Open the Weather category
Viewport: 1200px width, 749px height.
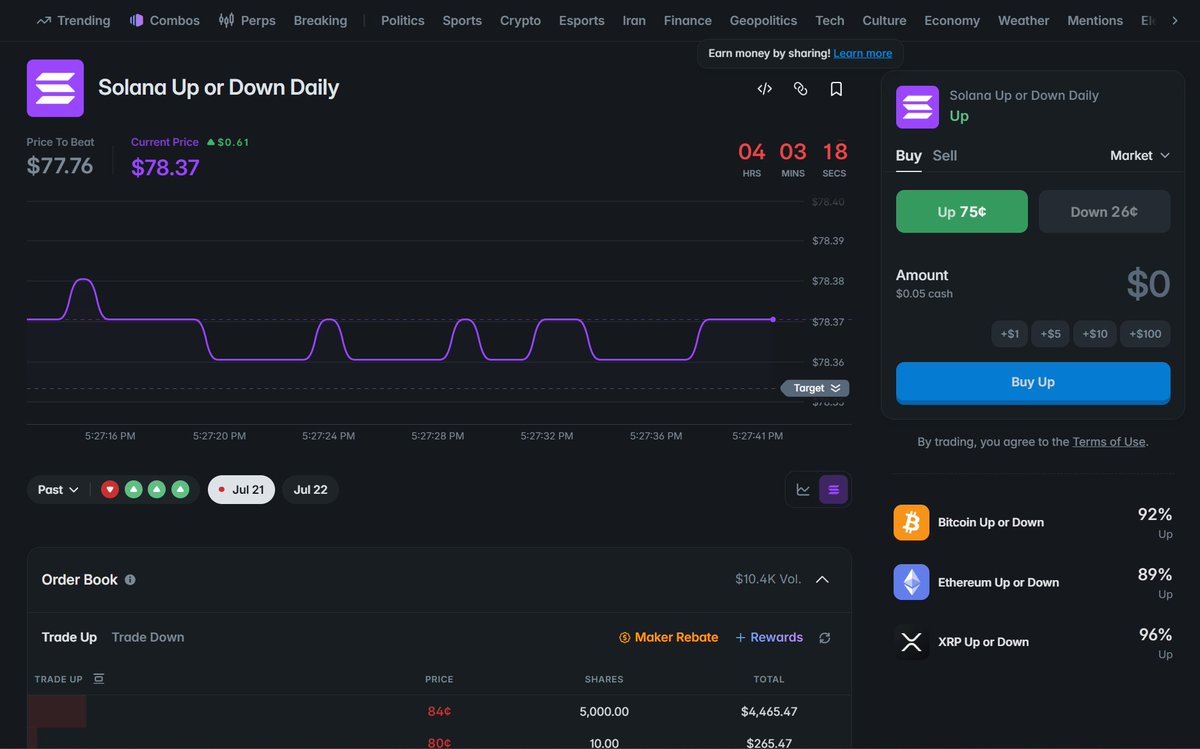coord(1024,20)
